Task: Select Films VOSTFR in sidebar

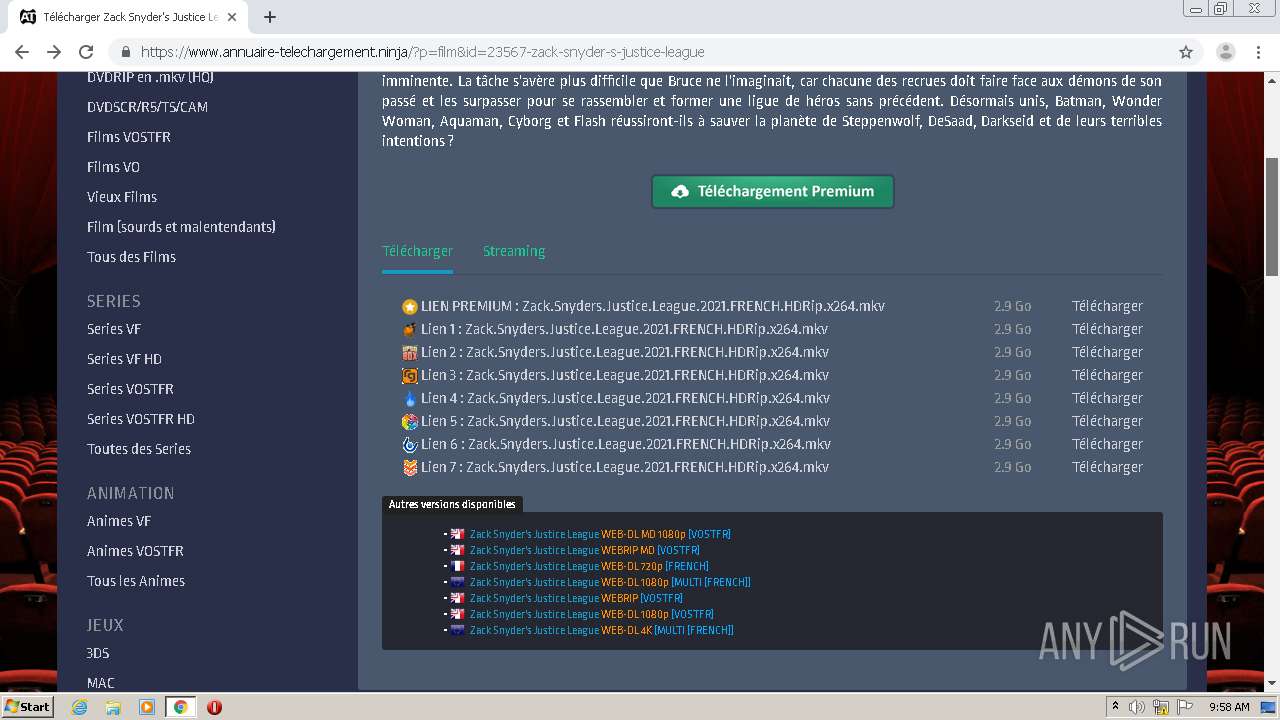Action: click(129, 137)
